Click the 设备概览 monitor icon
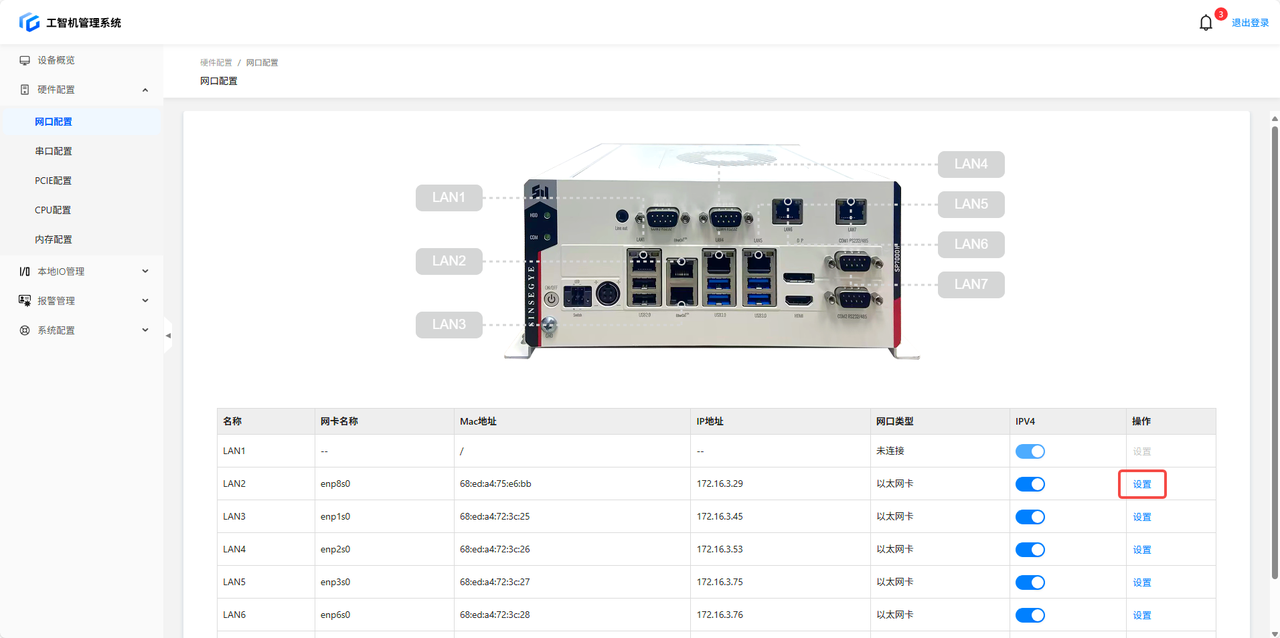The width and height of the screenshot is (1280, 638). [x=25, y=61]
